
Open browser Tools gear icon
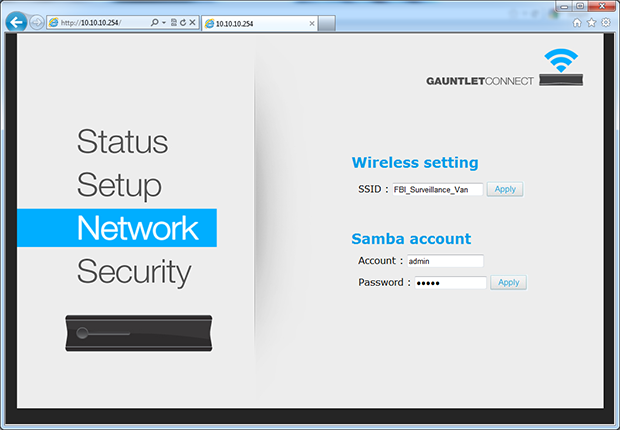[x=605, y=22]
